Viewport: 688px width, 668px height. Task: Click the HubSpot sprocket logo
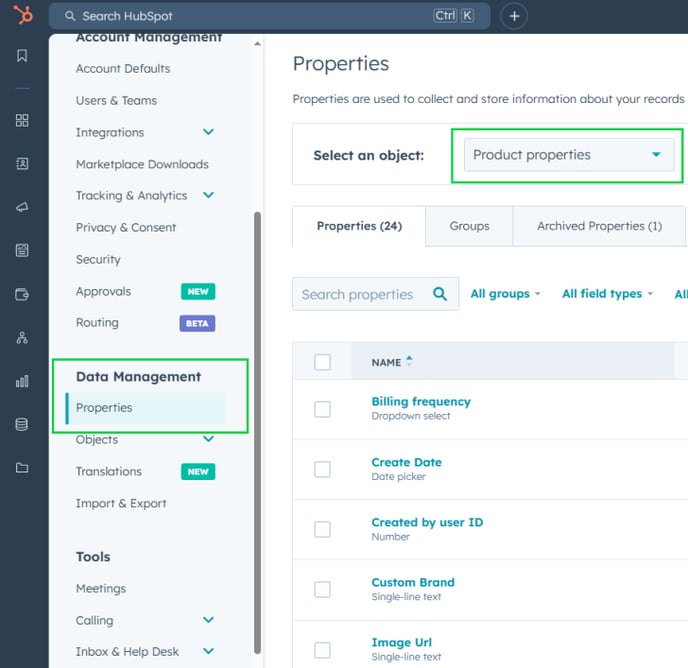click(x=23, y=15)
